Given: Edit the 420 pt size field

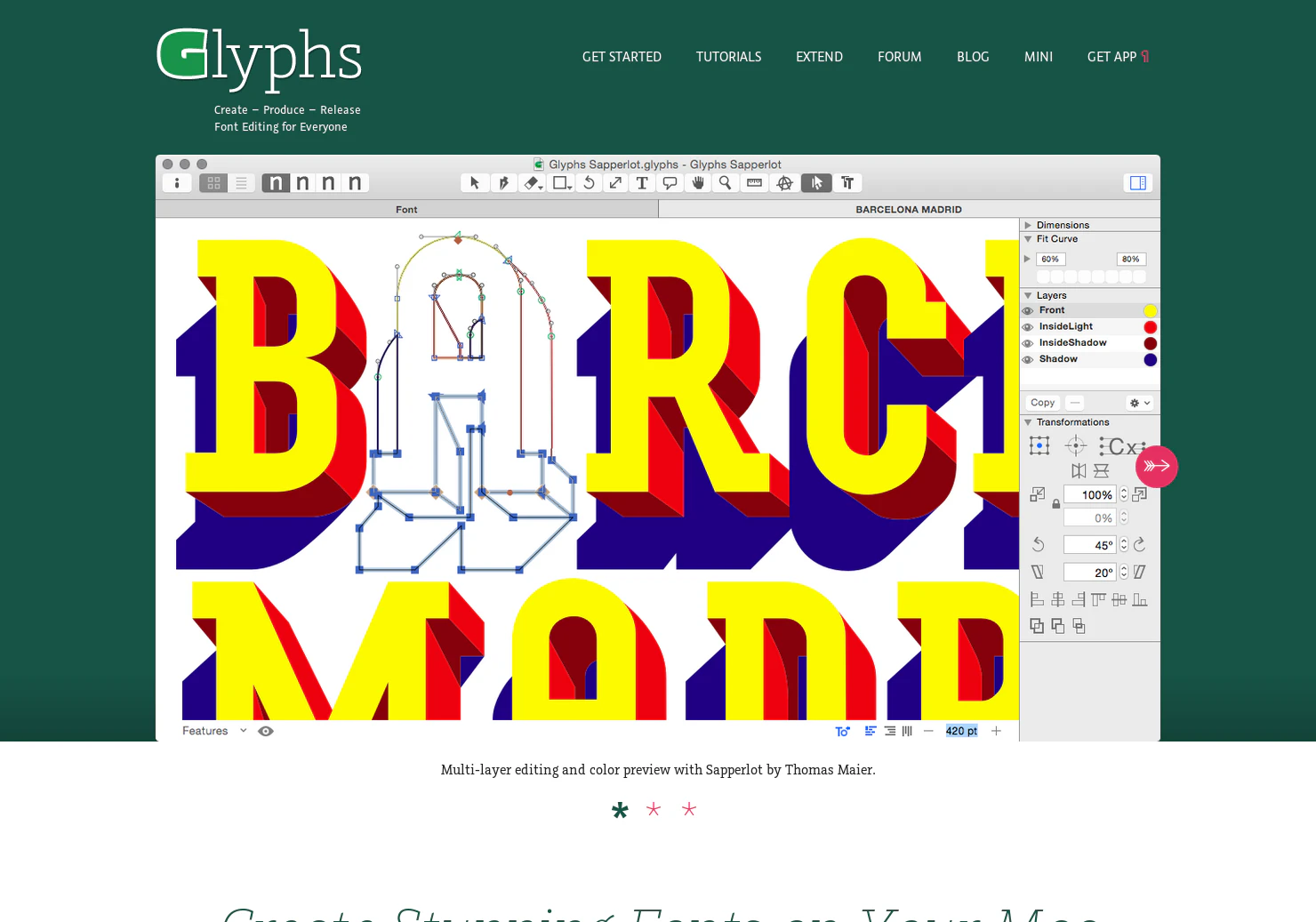Looking at the screenshot, I should click(x=961, y=730).
